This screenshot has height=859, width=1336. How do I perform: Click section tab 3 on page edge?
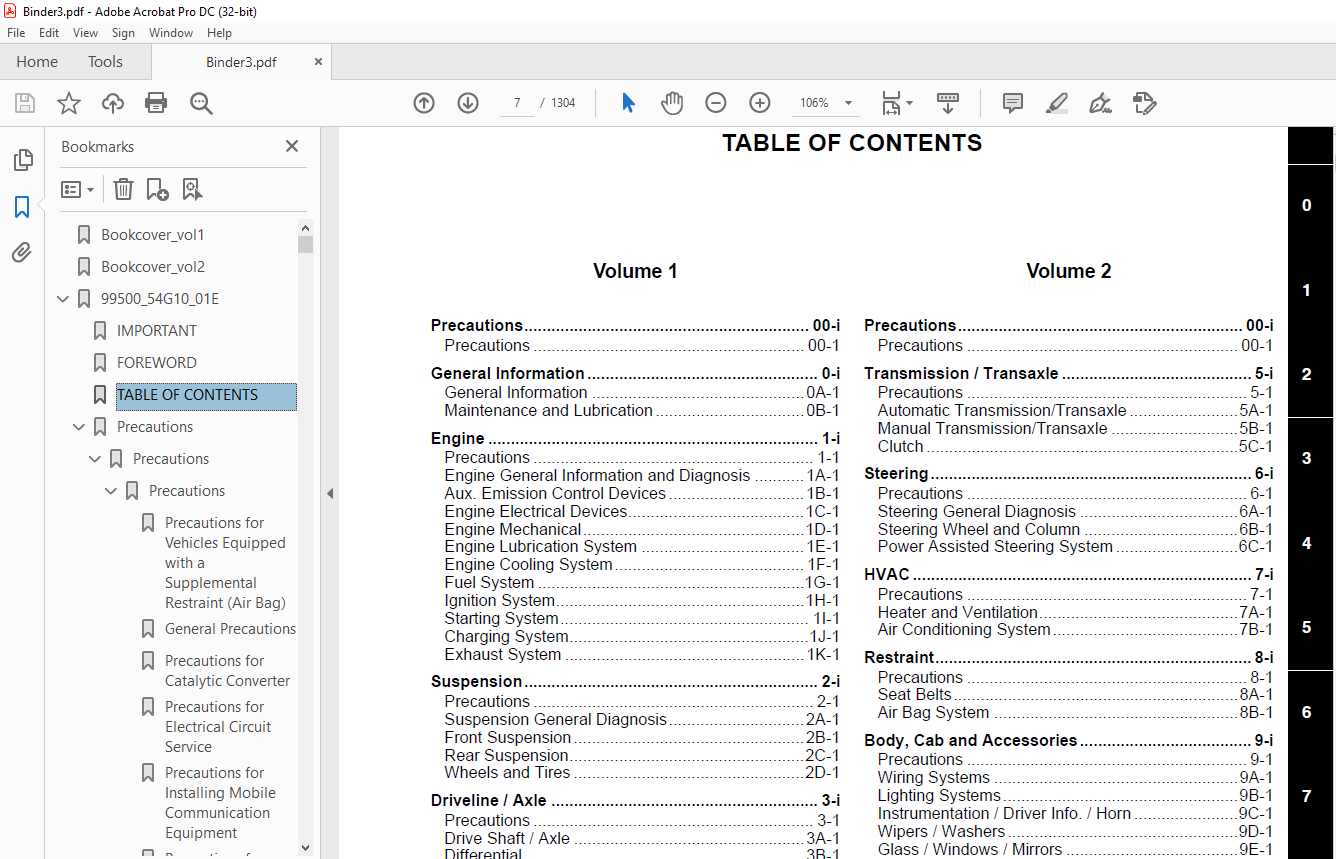(1306, 459)
